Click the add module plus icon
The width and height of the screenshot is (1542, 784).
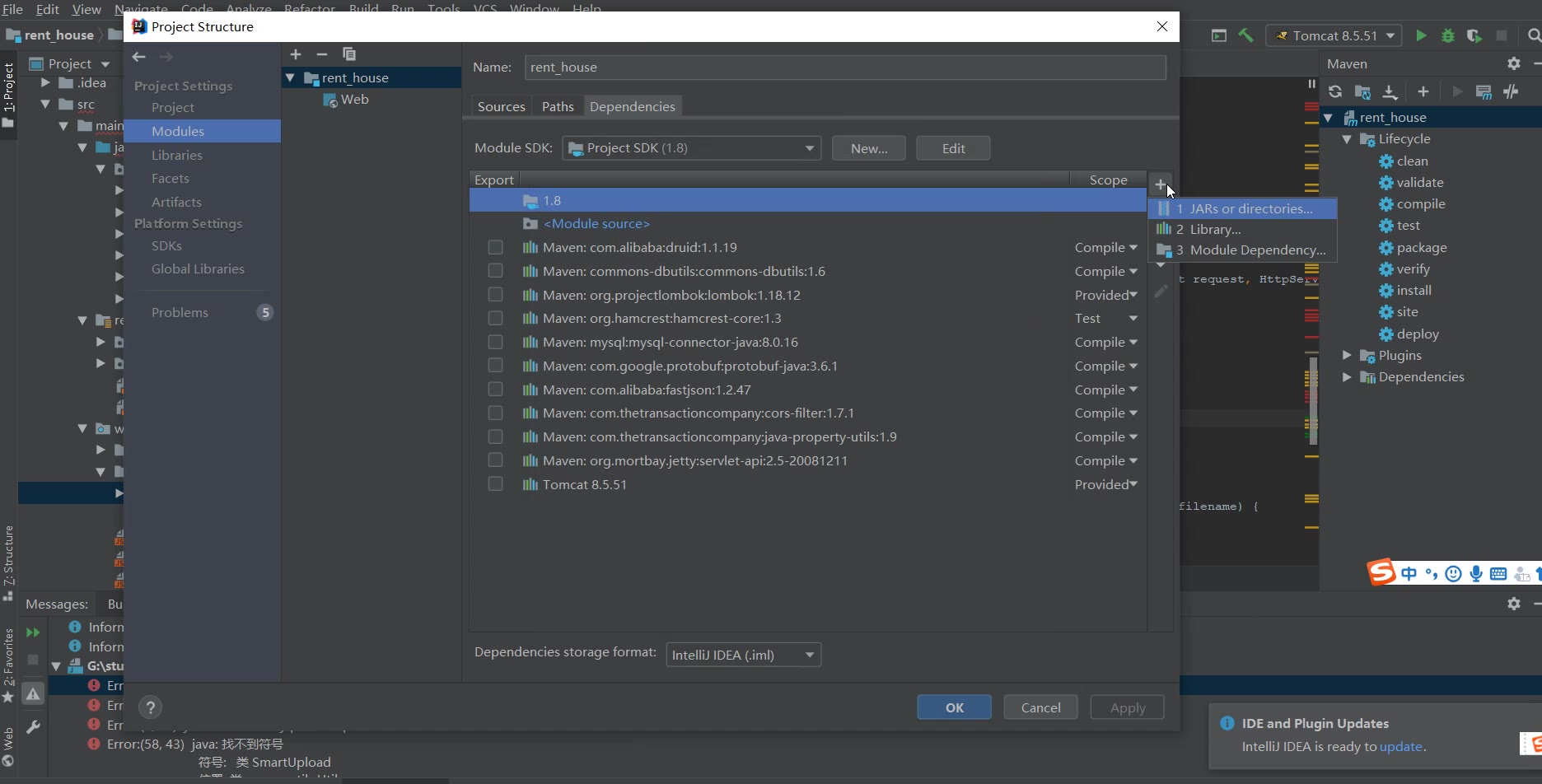click(296, 54)
